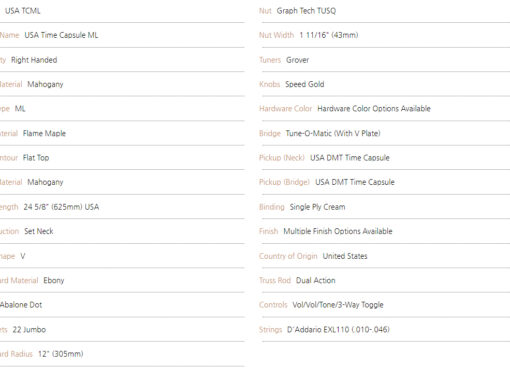Click the USA Time Capsule ML name value
This screenshot has height=382, width=510.
[61, 35]
